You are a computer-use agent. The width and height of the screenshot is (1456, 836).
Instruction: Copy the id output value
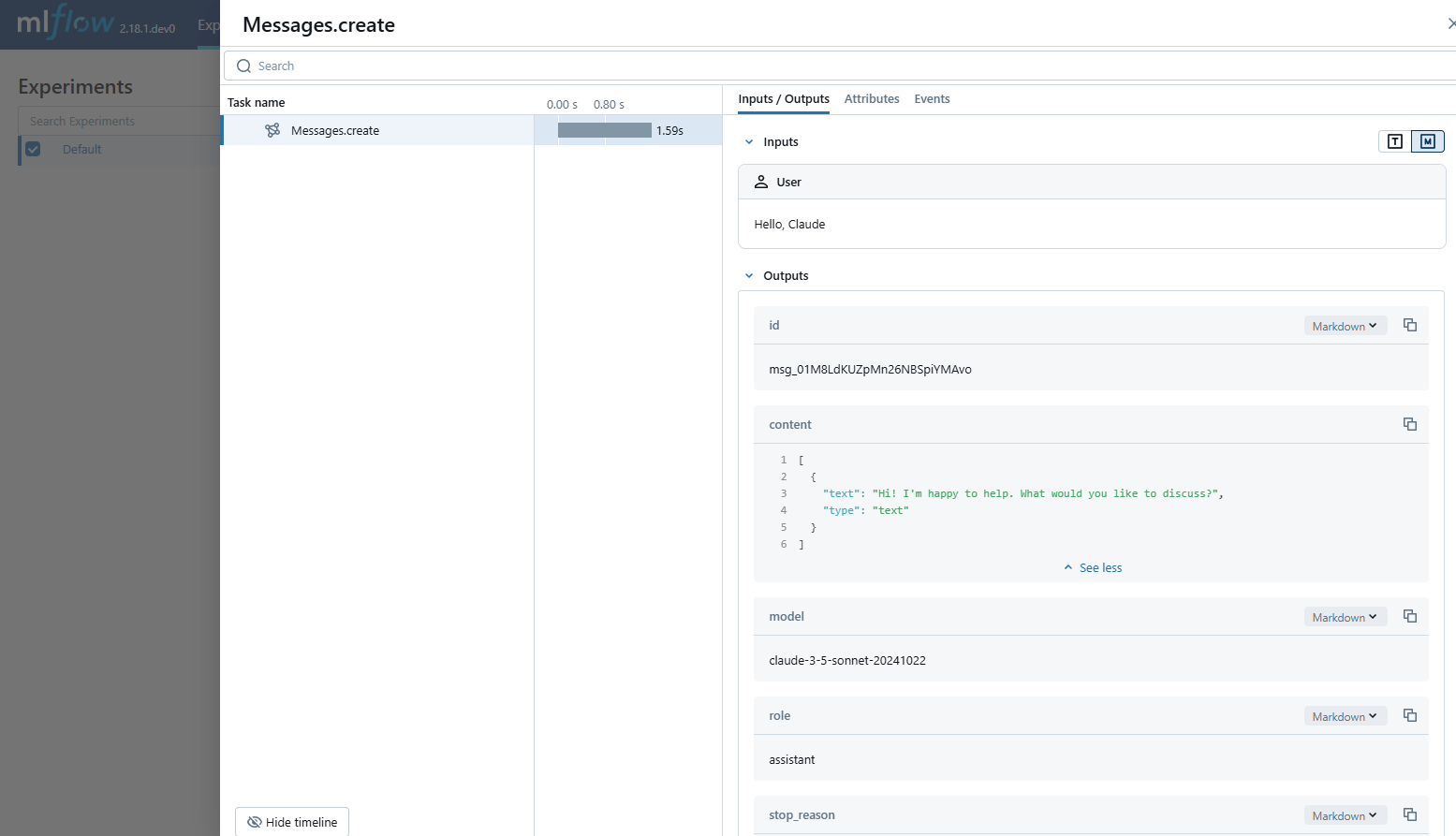1410,325
